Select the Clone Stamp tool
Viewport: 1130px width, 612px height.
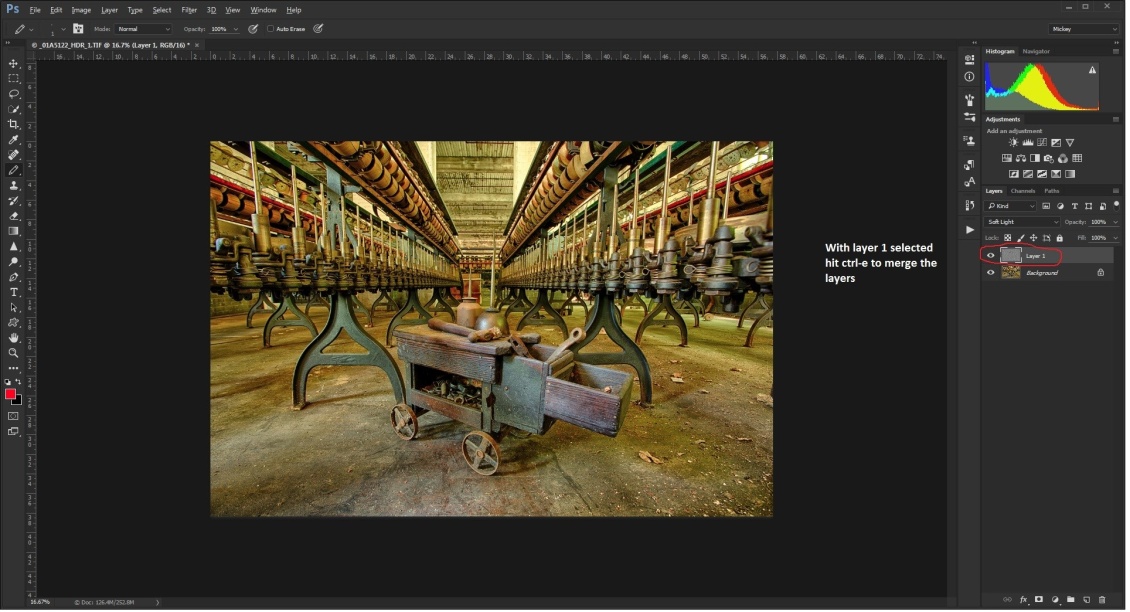coord(13,185)
